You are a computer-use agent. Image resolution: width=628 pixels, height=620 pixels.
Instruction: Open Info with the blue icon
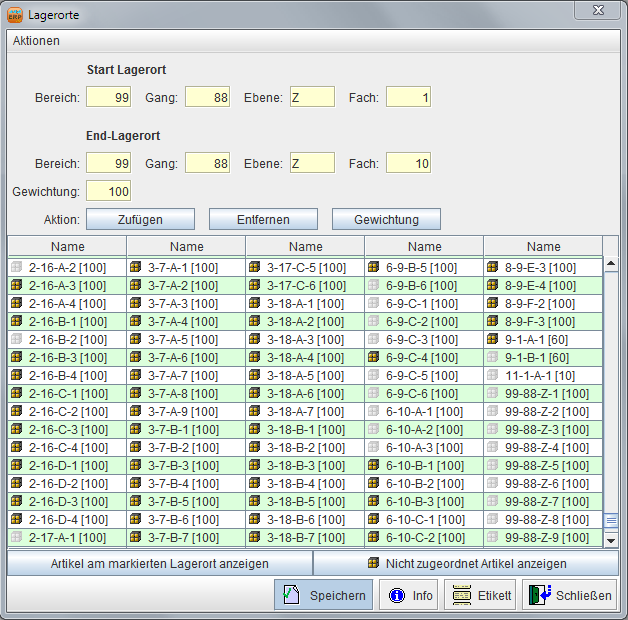396,595
